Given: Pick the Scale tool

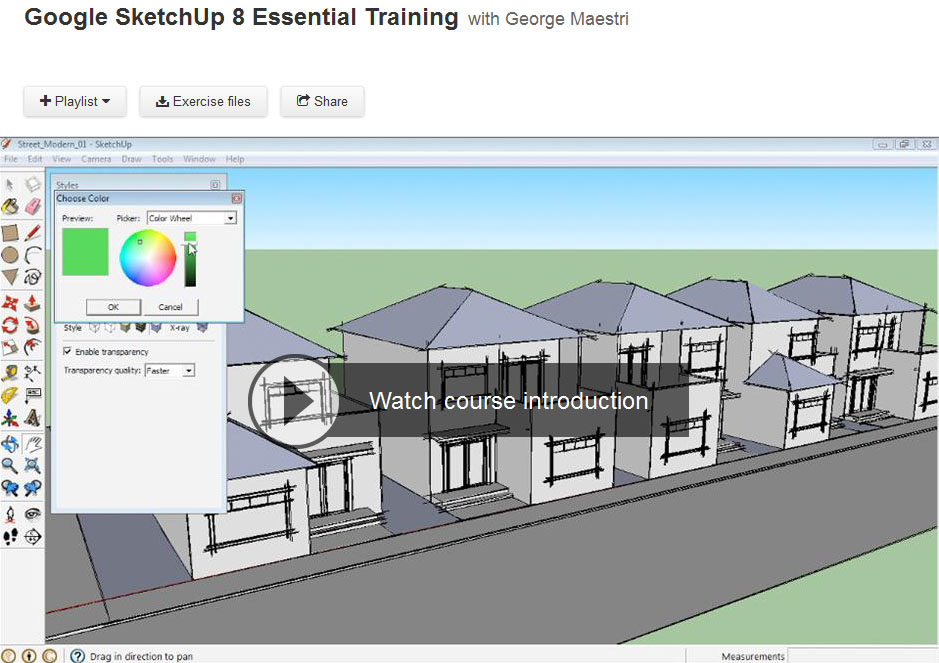Looking at the screenshot, I should [10, 347].
